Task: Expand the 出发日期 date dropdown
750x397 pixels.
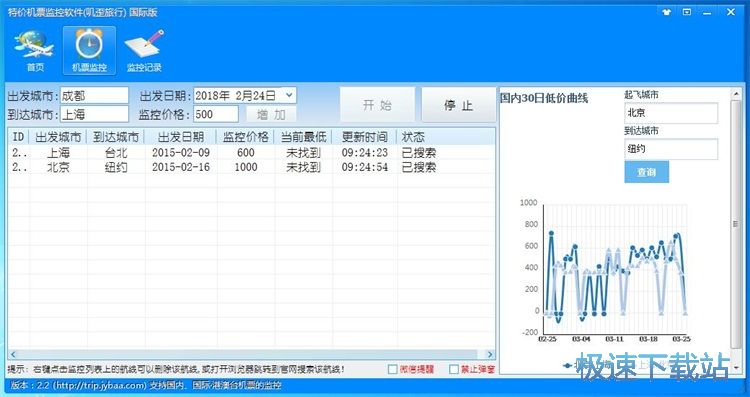Action: tap(289, 95)
